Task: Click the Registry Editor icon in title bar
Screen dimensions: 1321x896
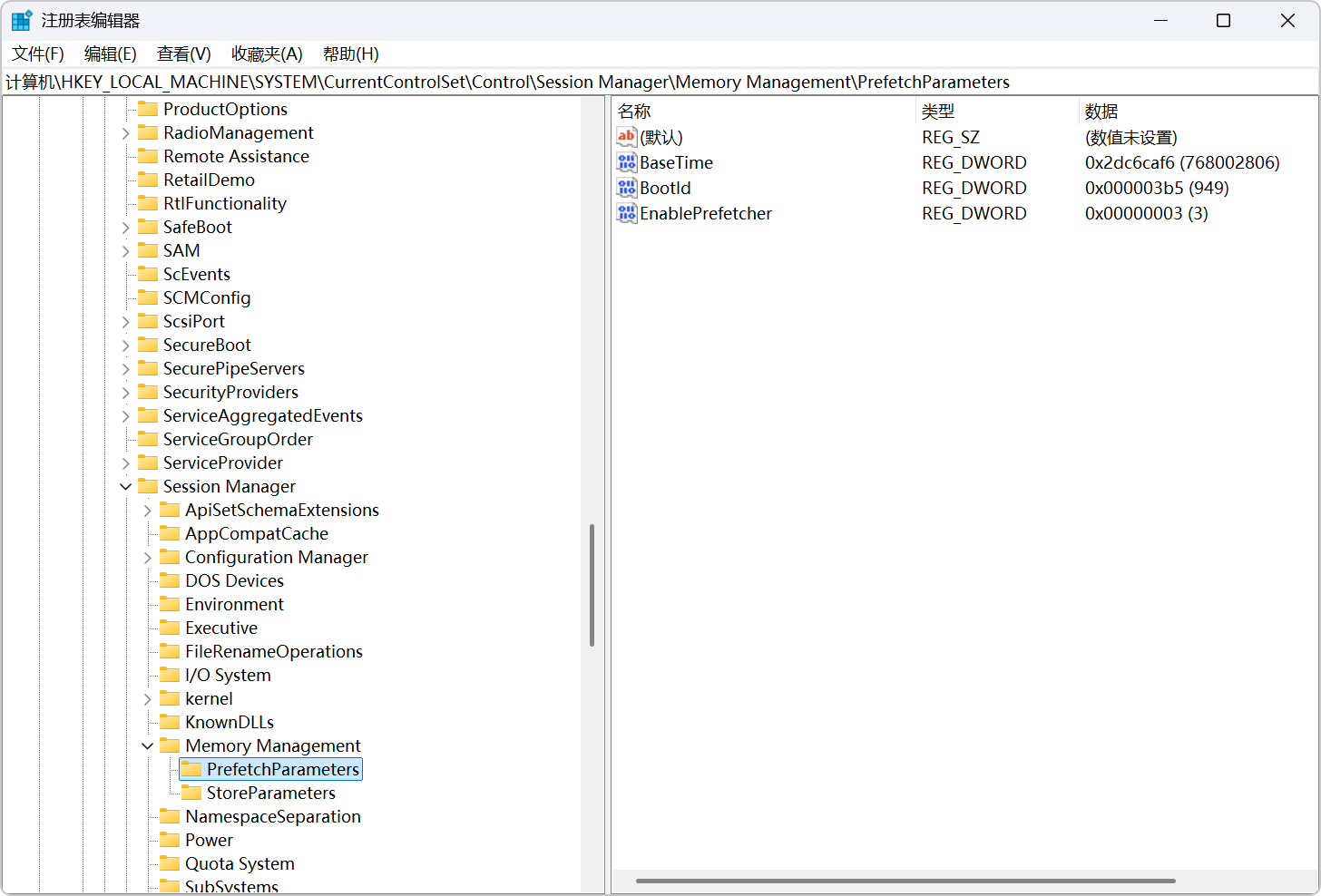Action: click(20, 19)
